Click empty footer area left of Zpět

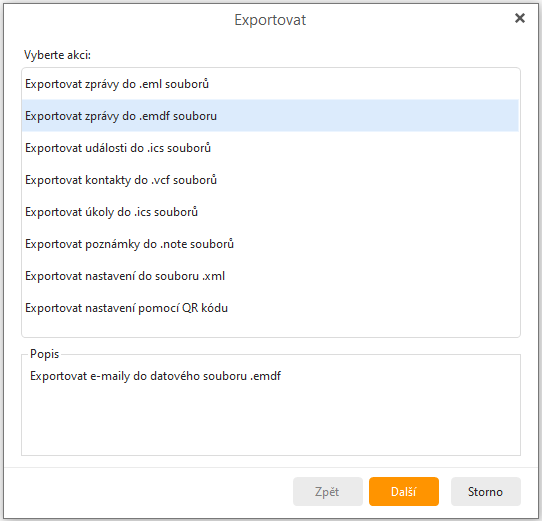click(149, 492)
